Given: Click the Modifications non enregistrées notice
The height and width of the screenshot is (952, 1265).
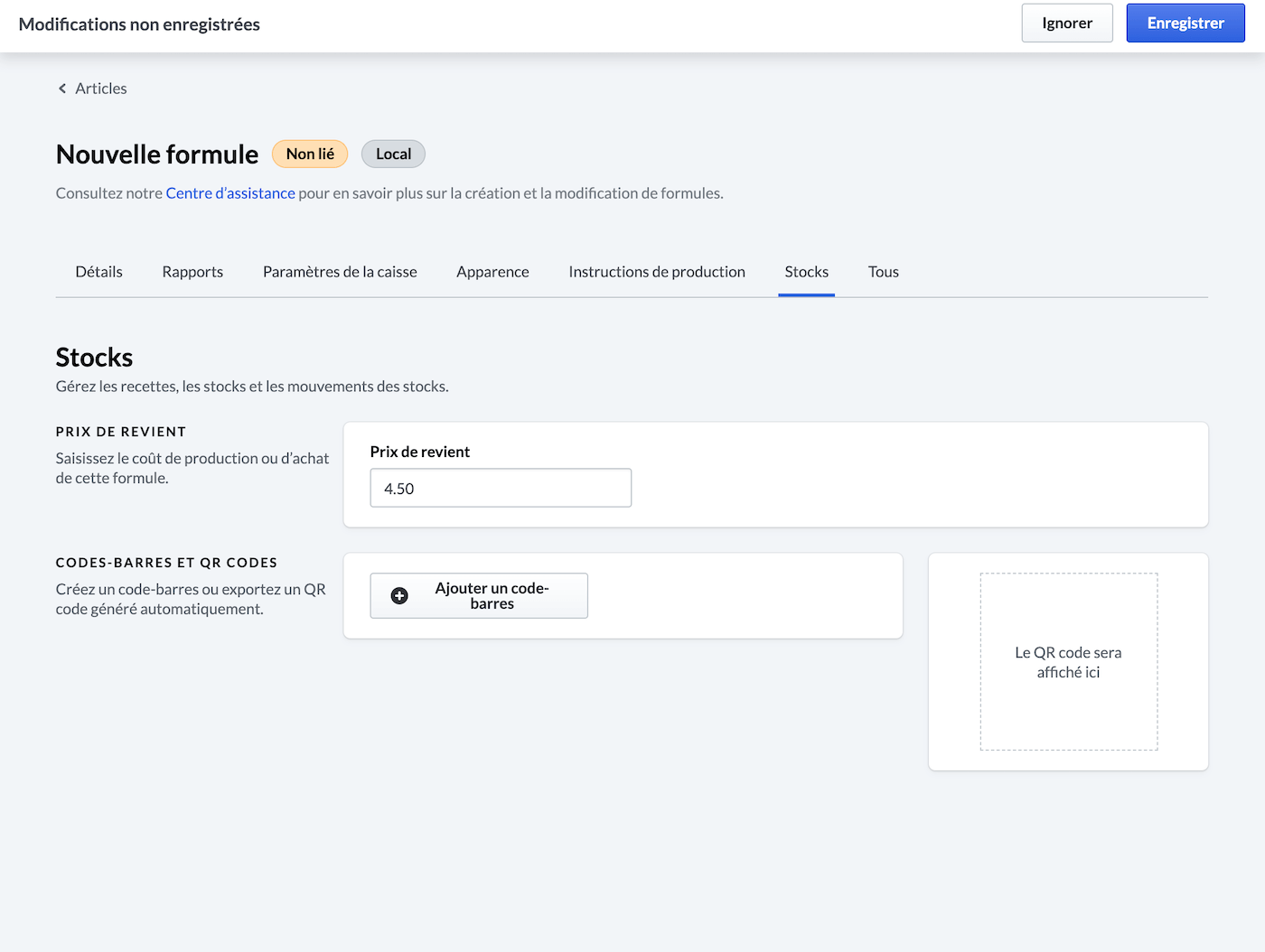Looking at the screenshot, I should (x=139, y=24).
